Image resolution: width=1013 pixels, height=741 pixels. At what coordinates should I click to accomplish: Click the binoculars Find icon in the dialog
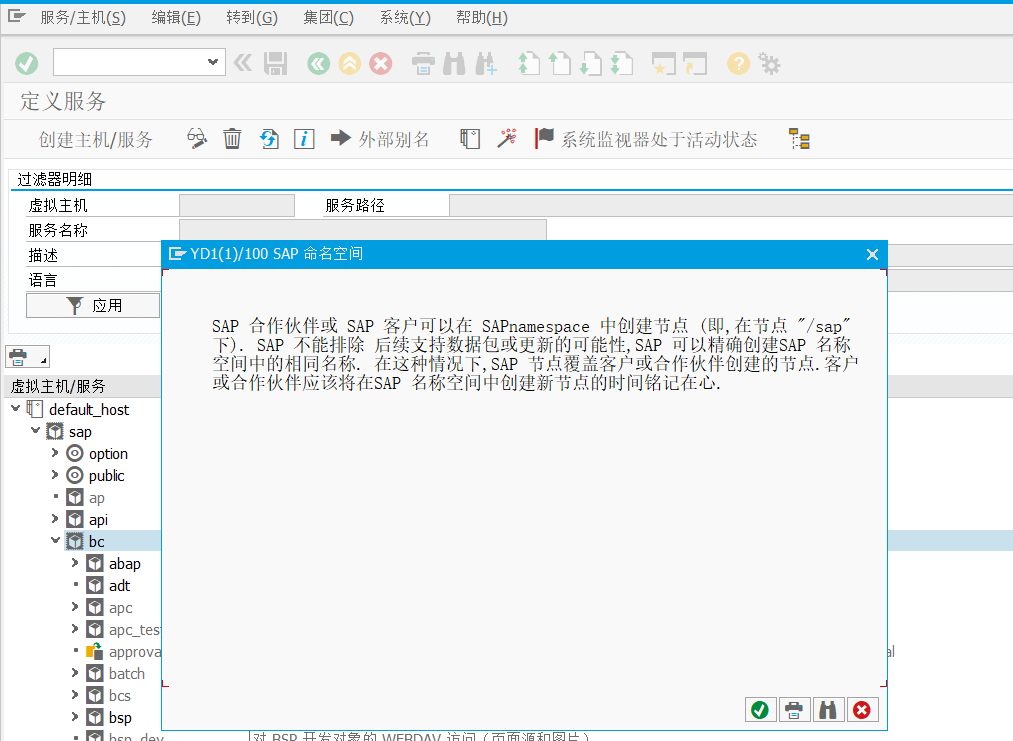coord(828,710)
